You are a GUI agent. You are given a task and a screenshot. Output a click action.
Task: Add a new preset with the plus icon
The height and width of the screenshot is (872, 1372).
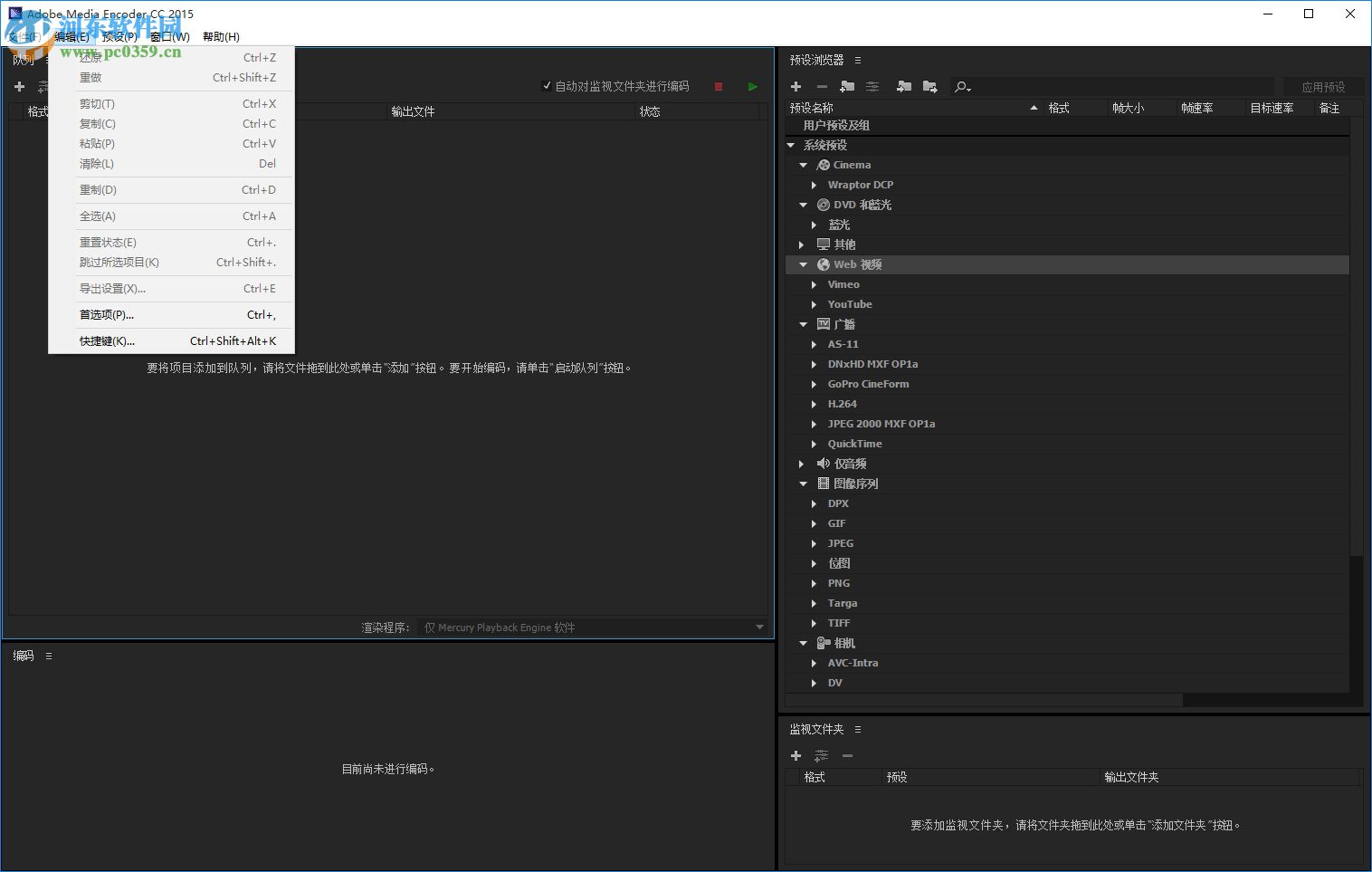point(796,87)
